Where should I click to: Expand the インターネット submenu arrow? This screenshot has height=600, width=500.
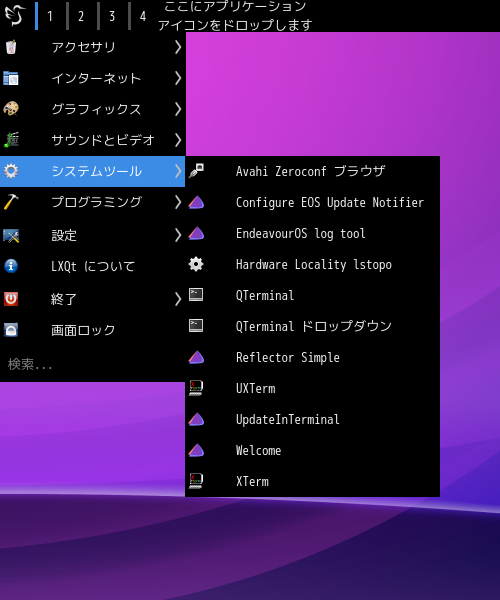178,78
